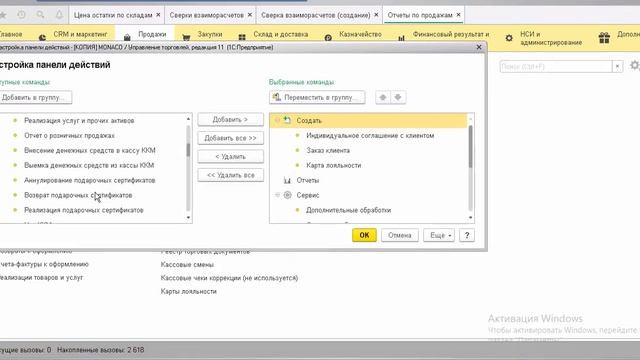Image resolution: width=640 pixels, height=360 pixels.
Task: Close the Сверки взаиморасчетов tab
Action: pos(250,15)
